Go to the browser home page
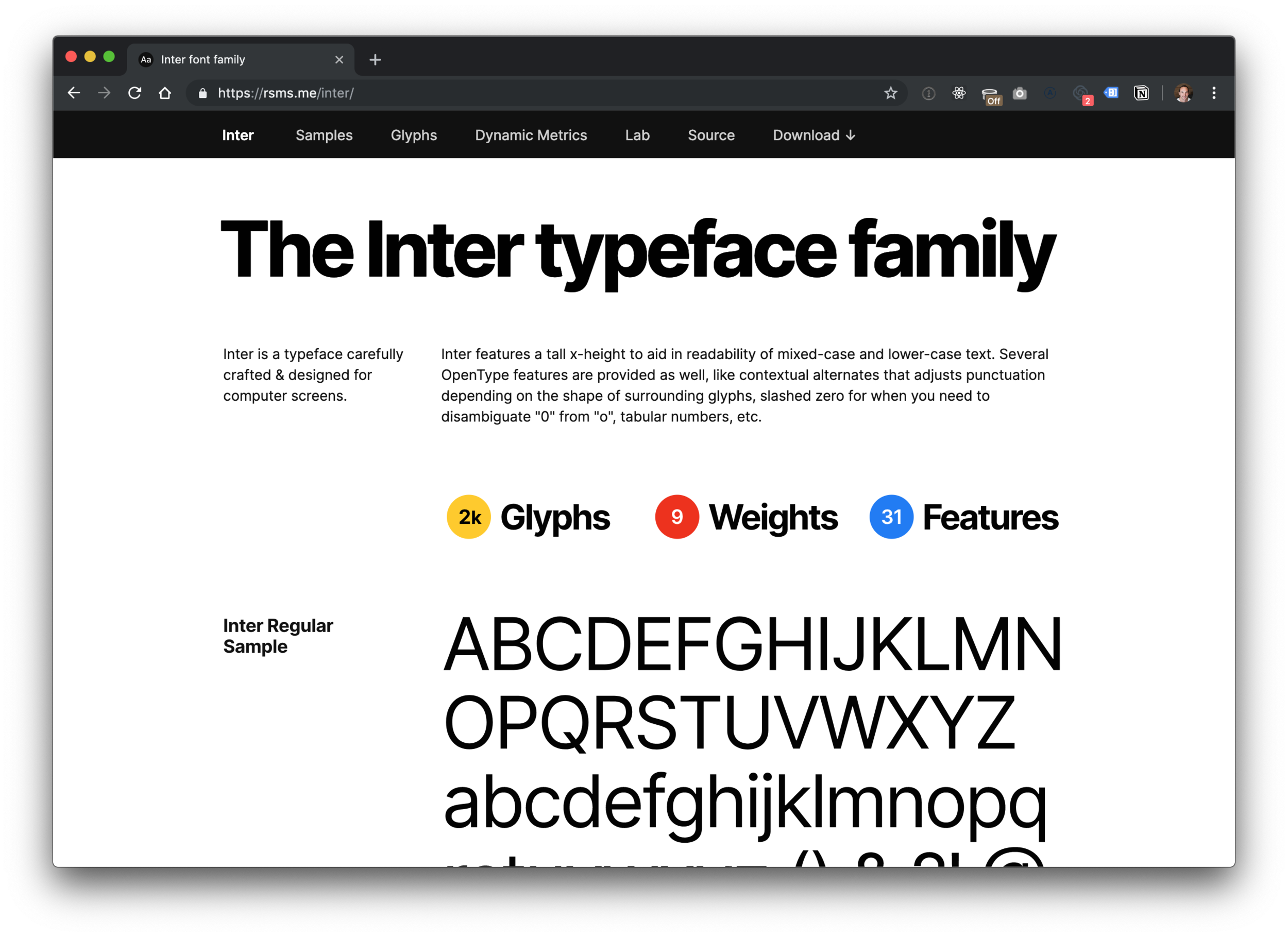This screenshot has height=937, width=1288. tap(165, 93)
